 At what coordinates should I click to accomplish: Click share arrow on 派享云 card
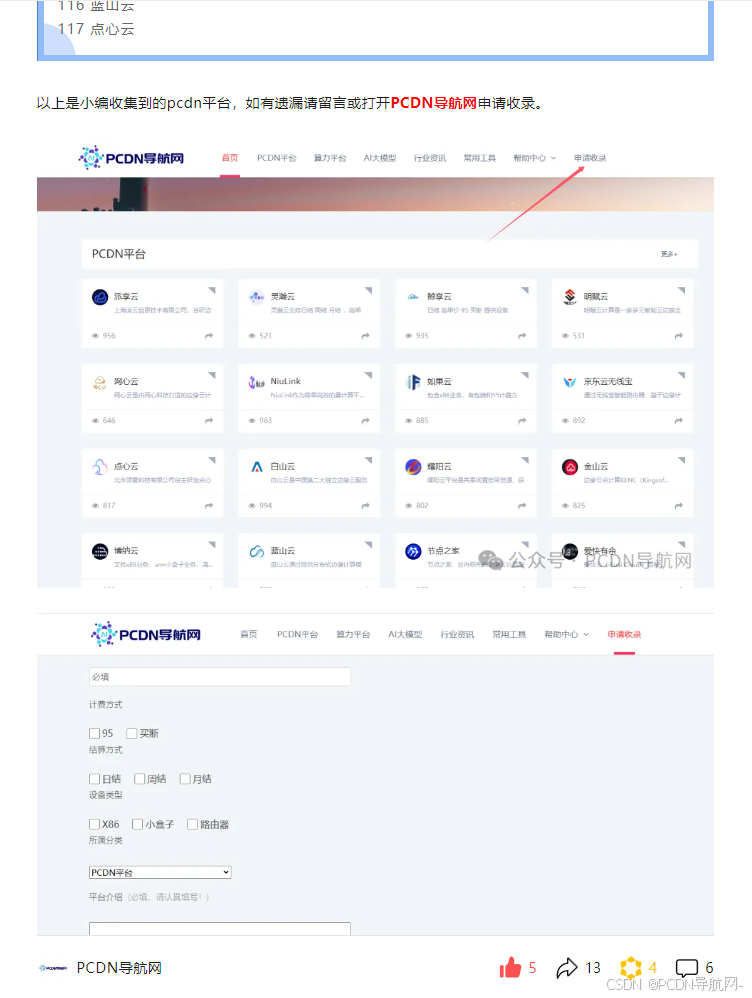coord(209,335)
